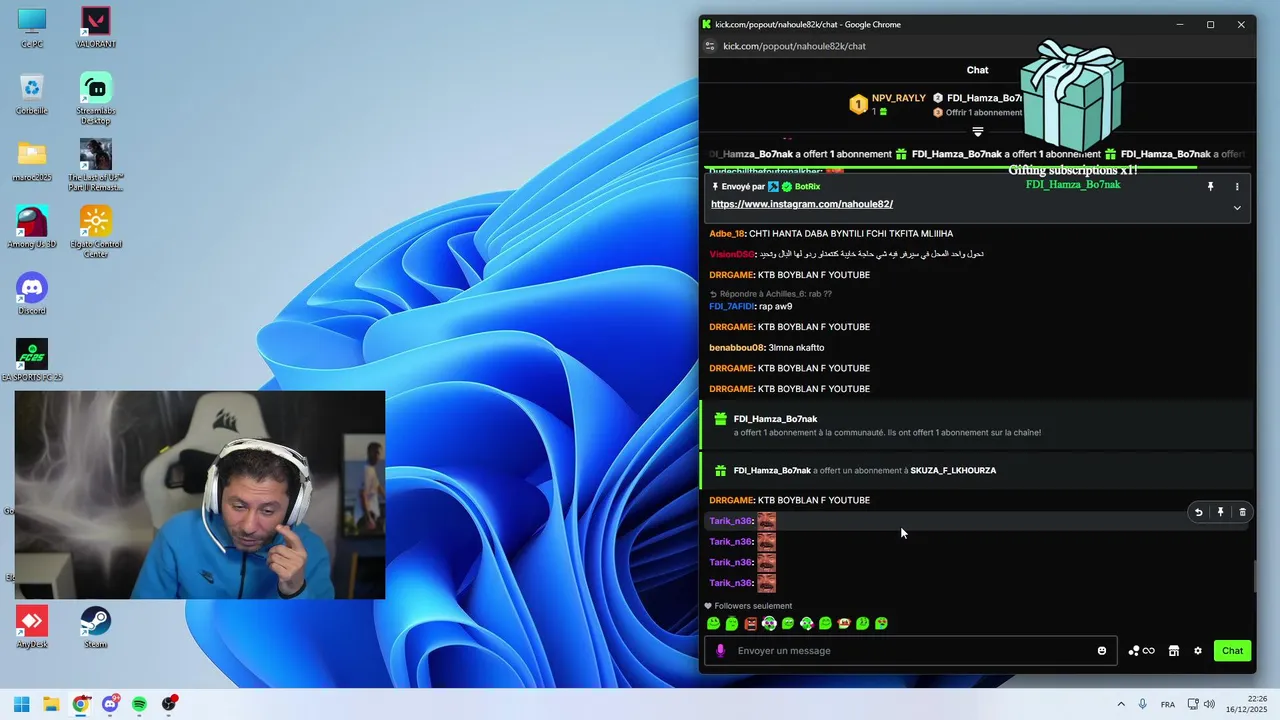Click the taskbar microphone tray icon
Screen dimensions: 1280x720
(x=1142, y=705)
